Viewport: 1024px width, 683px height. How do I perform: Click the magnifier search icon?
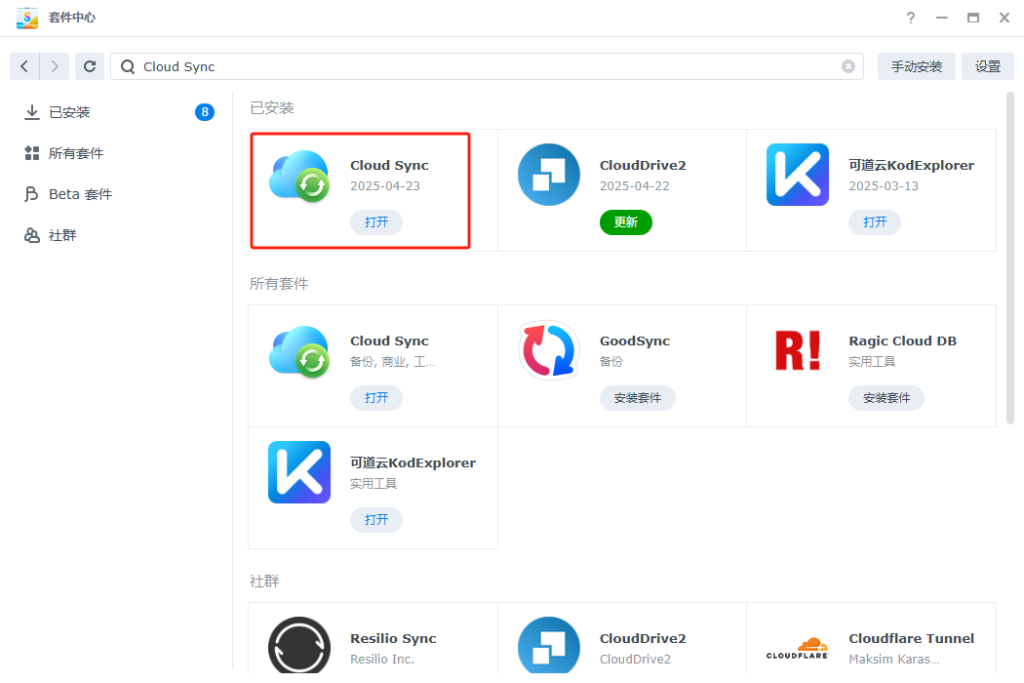tap(128, 67)
